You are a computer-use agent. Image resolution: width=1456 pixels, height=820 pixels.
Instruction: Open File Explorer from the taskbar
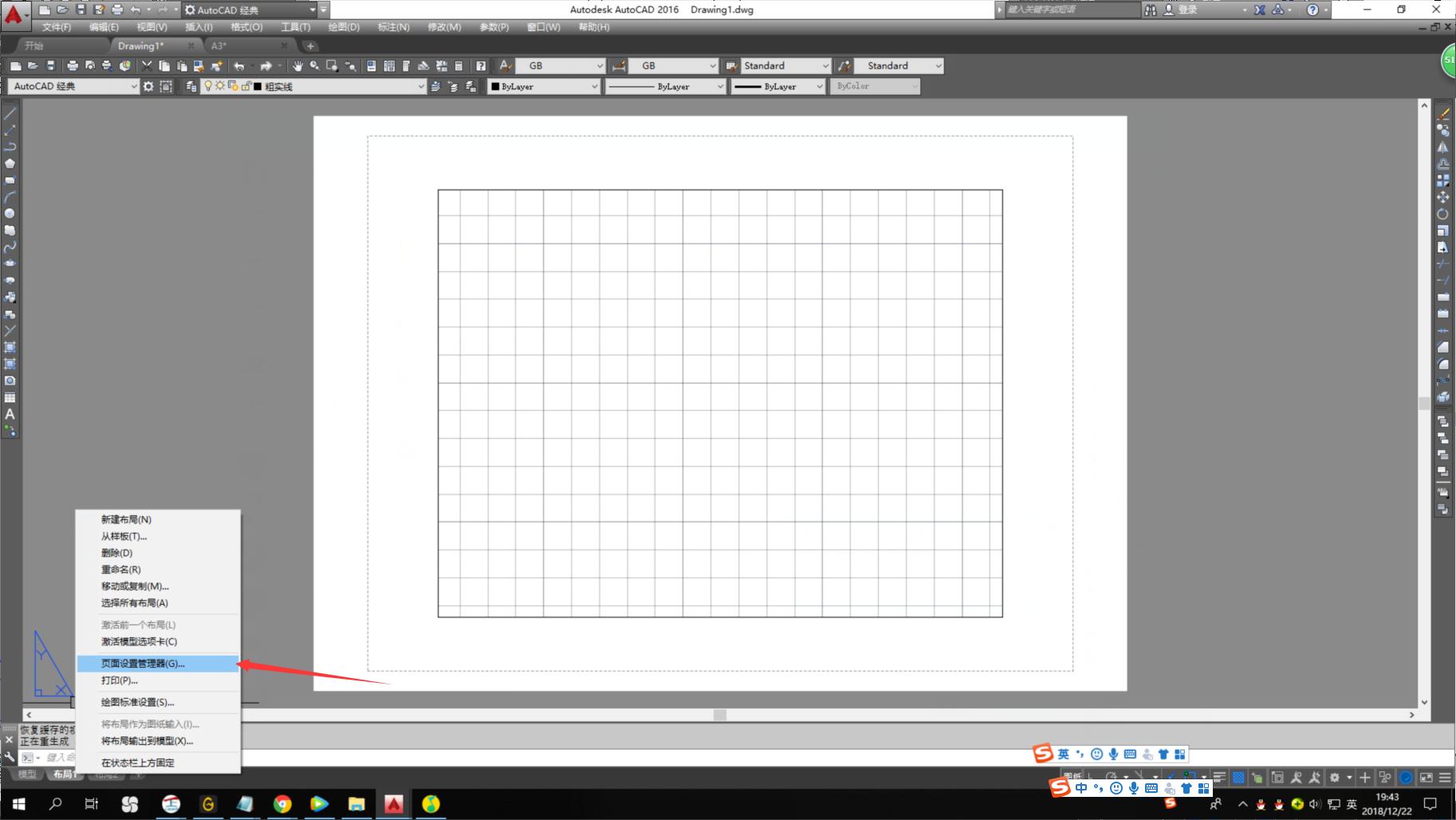click(356, 803)
